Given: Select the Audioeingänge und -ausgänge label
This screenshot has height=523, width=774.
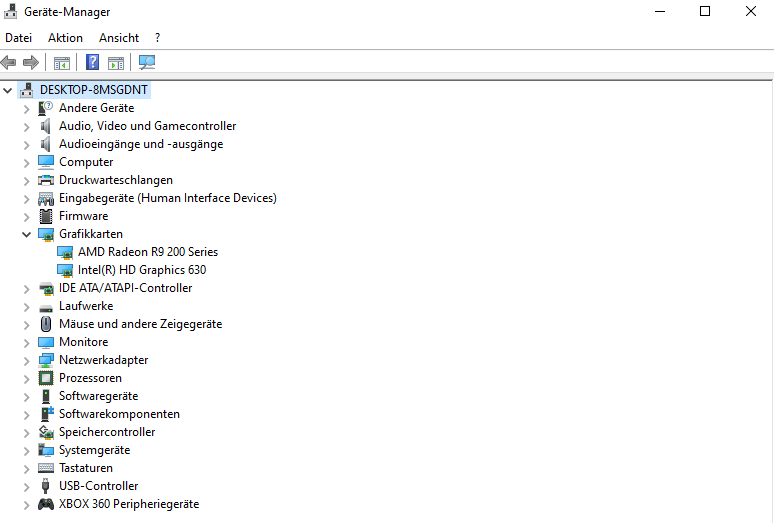Looking at the screenshot, I should point(141,144).
